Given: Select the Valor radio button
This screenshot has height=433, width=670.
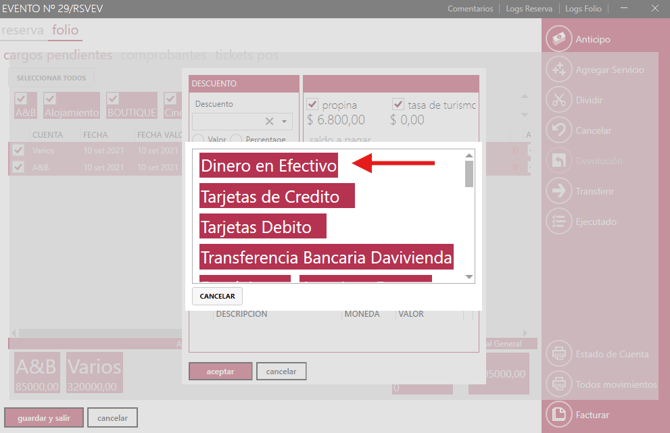Looking at the screenshot, I should [200, 140].
